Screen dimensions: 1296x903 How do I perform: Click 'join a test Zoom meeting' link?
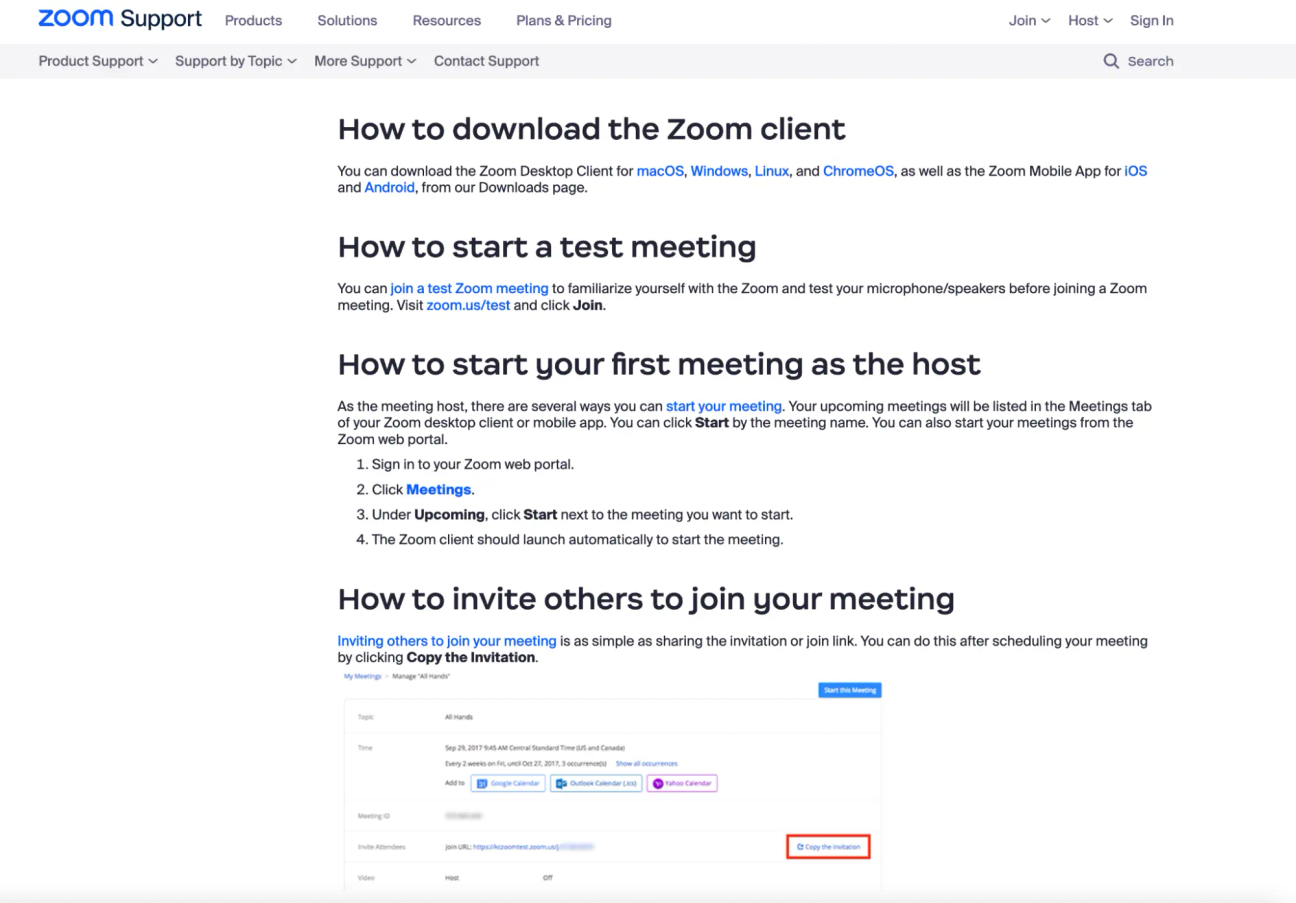point(469,288)
